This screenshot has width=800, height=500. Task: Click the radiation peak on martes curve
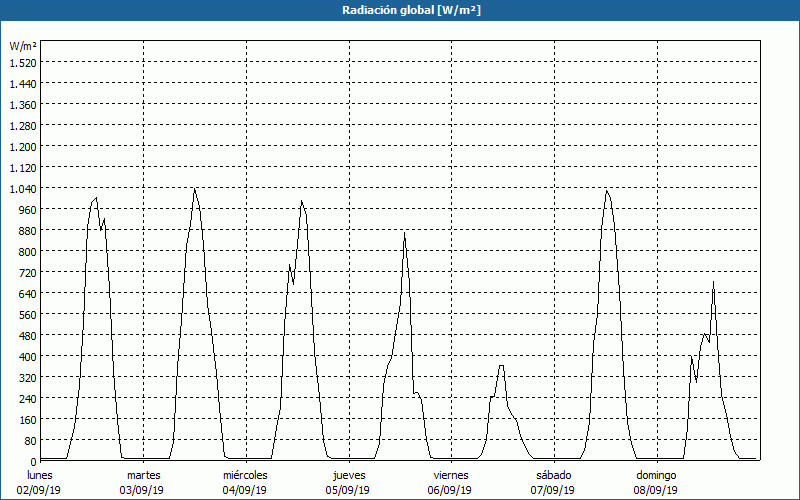click(194, 189)
